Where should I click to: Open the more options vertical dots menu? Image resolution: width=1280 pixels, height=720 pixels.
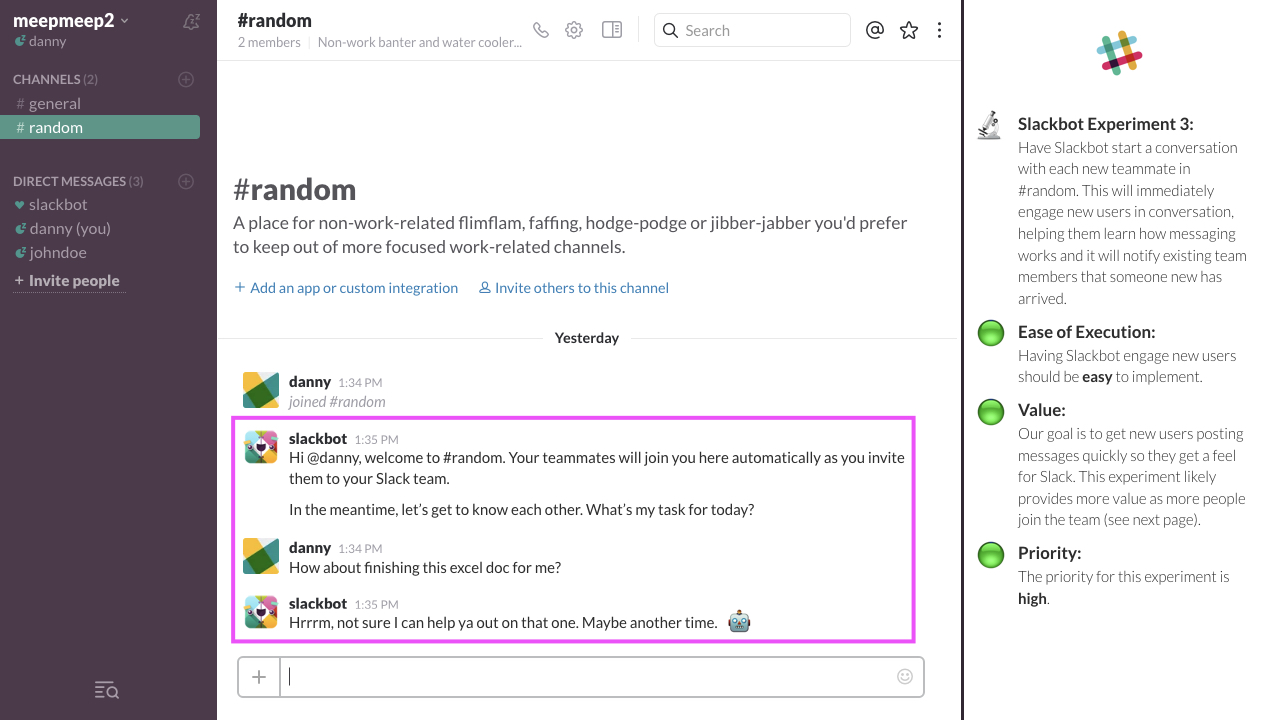click(939, 30)
